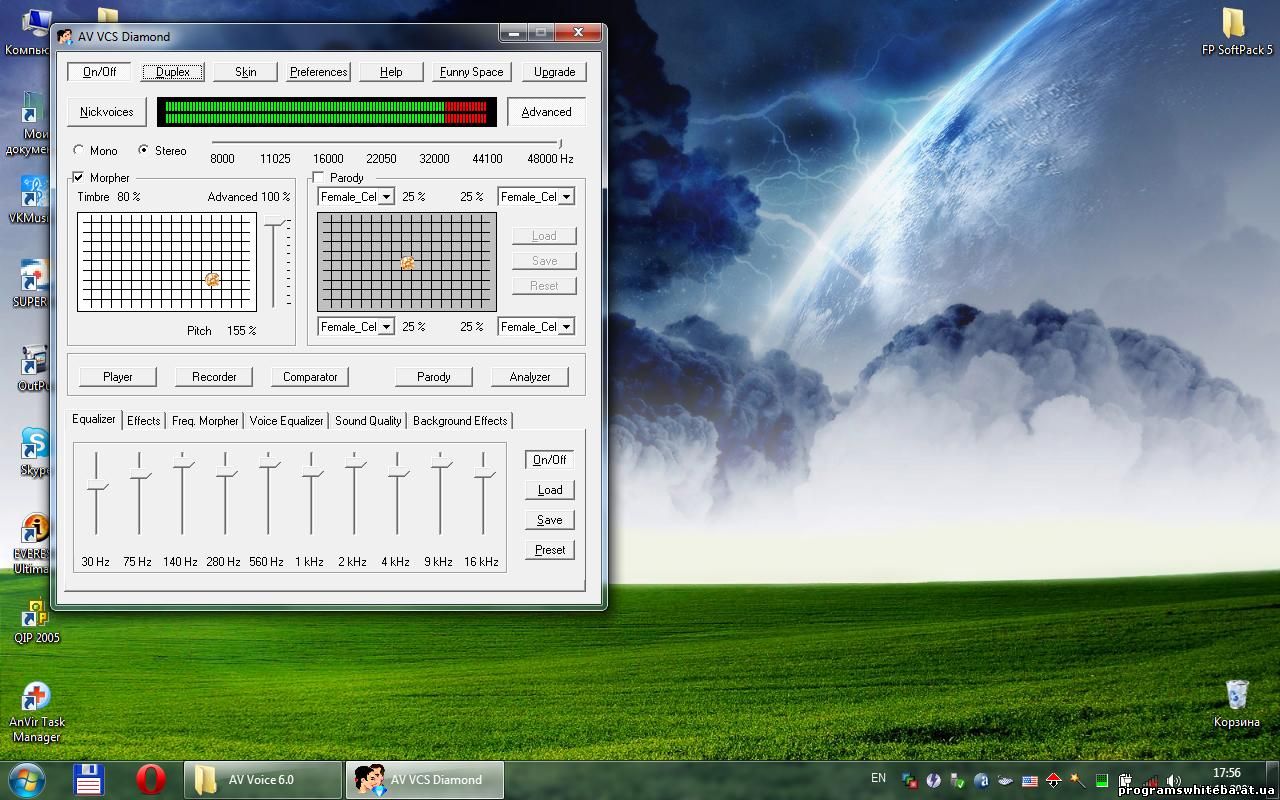Viewport: 1280px width, 800px height.
Task: Open the Recycle Bin (Корзина) icon
Action: coord(1237,704)
